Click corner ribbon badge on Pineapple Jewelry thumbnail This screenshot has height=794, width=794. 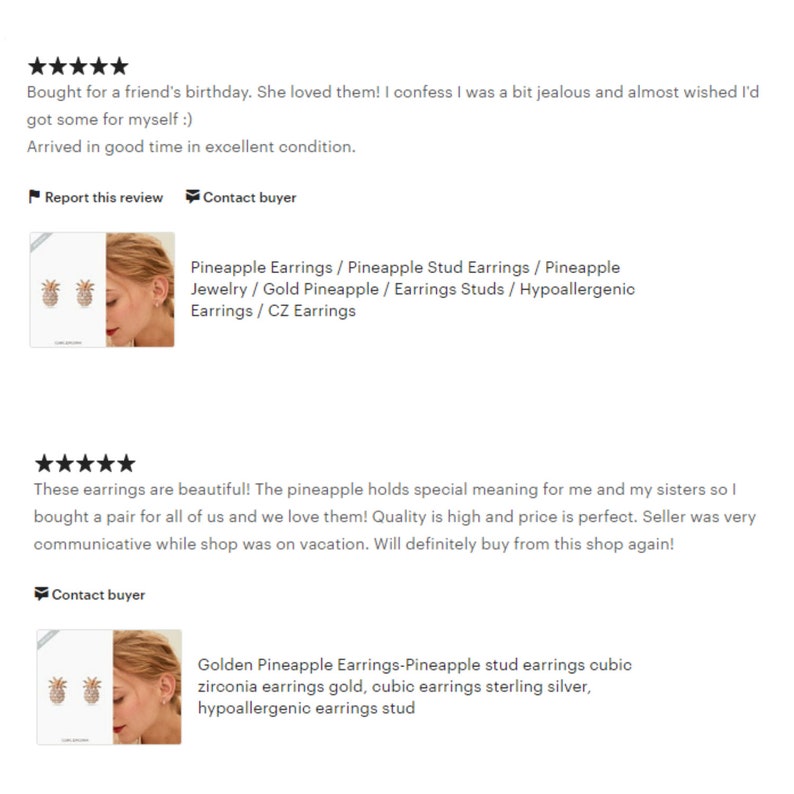coord(40,242)
